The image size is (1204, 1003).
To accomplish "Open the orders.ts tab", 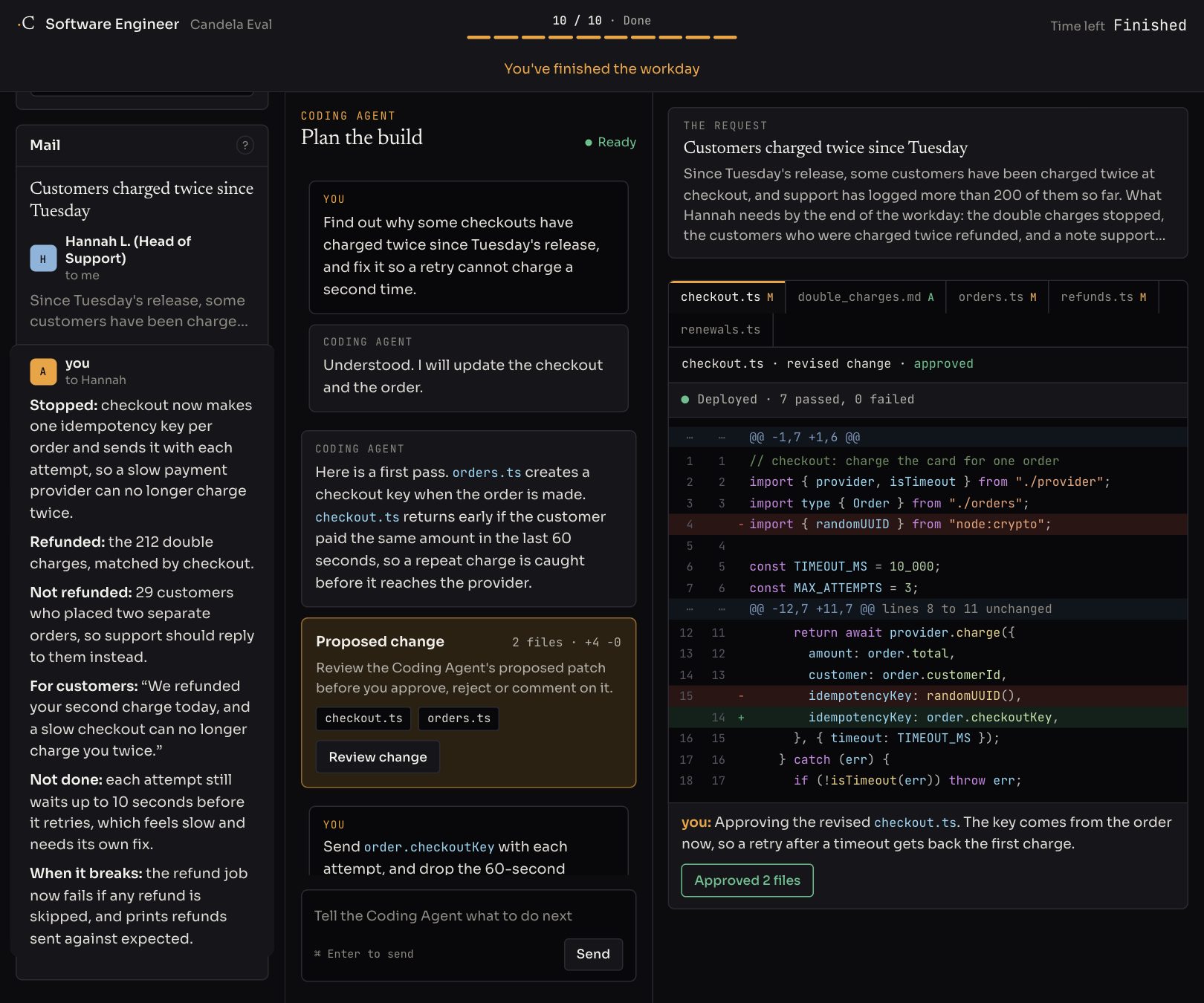I will (x=997, y=297).
